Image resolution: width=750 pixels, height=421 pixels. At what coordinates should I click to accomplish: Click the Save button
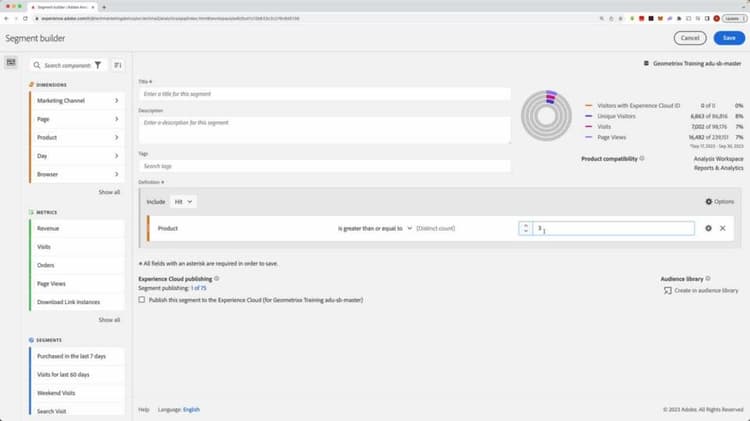click(729, 38)
